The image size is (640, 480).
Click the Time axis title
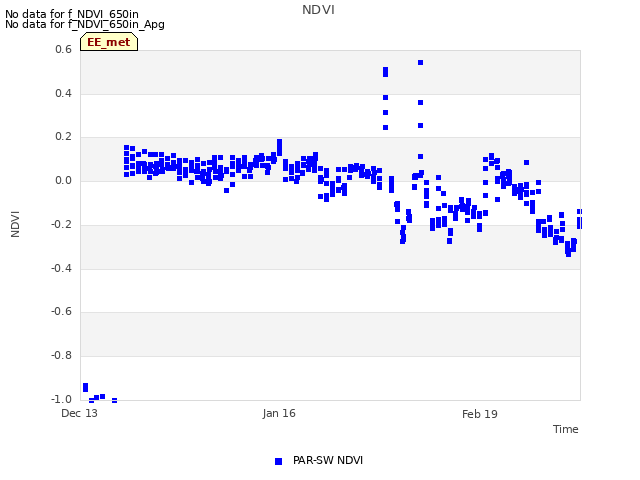coord(565,429)
